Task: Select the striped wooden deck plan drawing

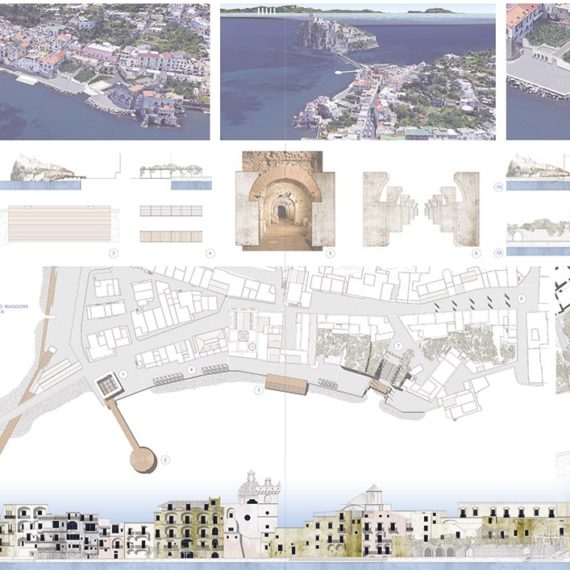Action: coord(59,223)
